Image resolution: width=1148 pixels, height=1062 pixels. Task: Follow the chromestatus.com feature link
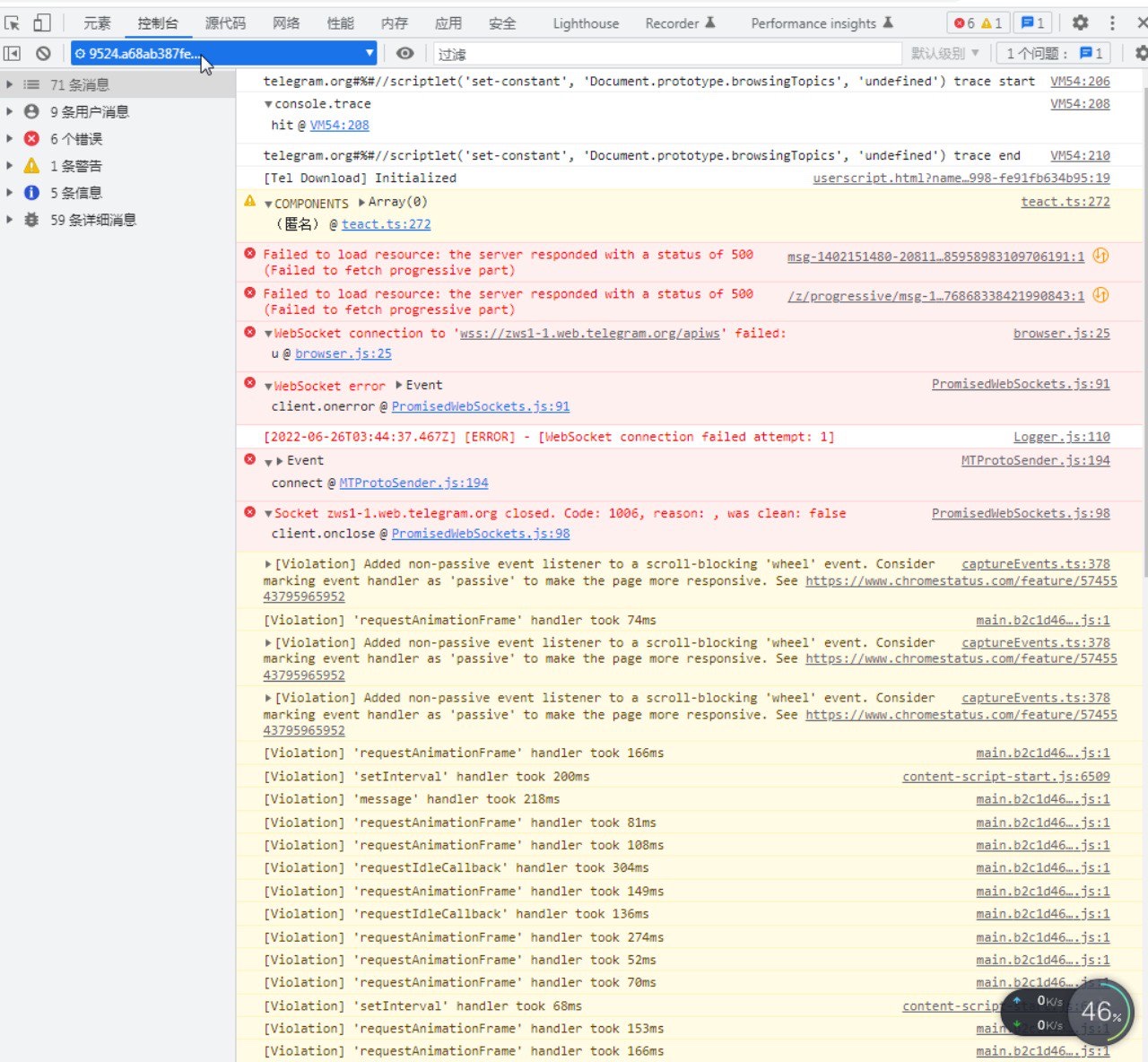tap(960, 580)
